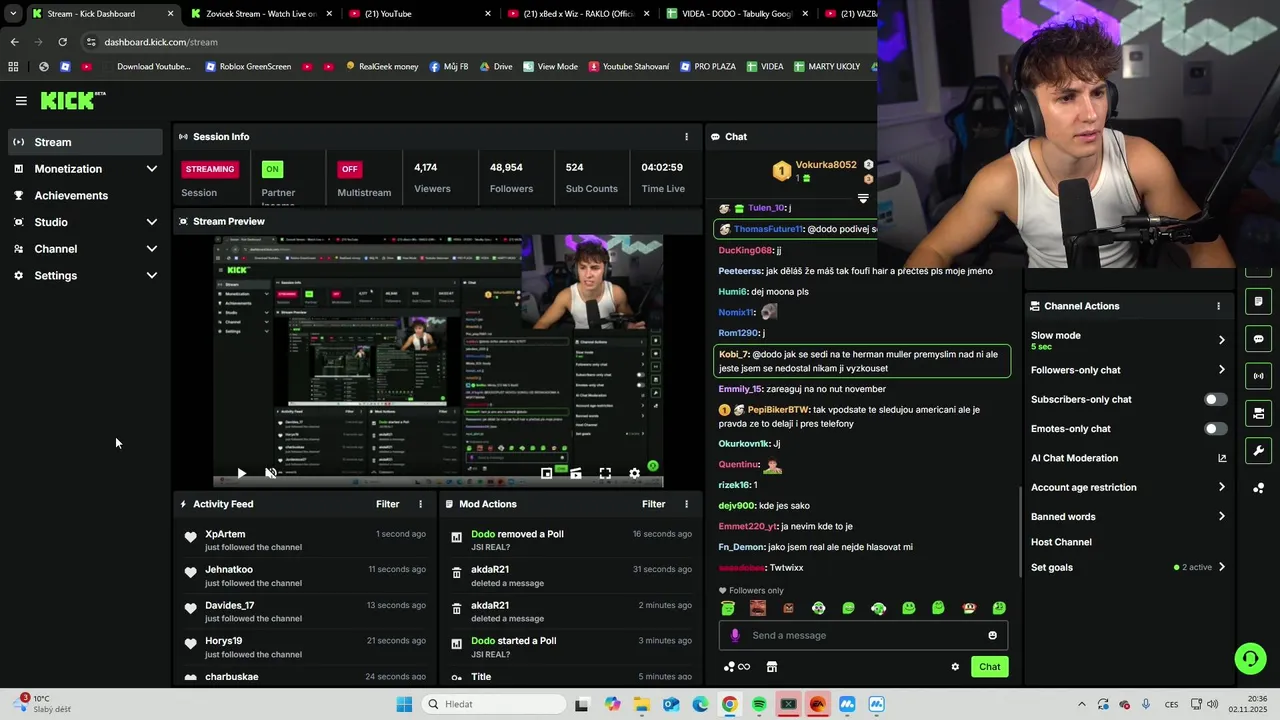Select Stream in the sidebar
1280x720 pixels.
(85, 142)
